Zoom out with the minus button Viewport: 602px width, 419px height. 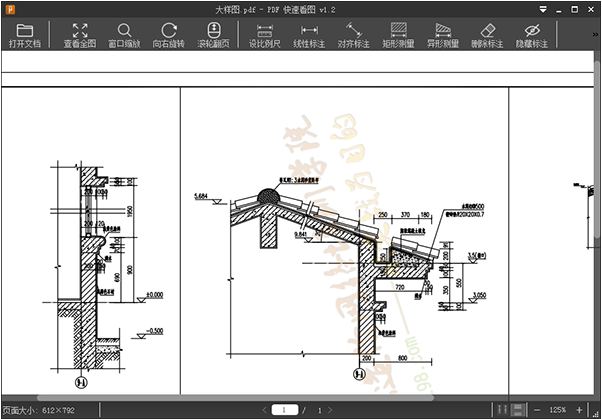[x=537, y=410]
